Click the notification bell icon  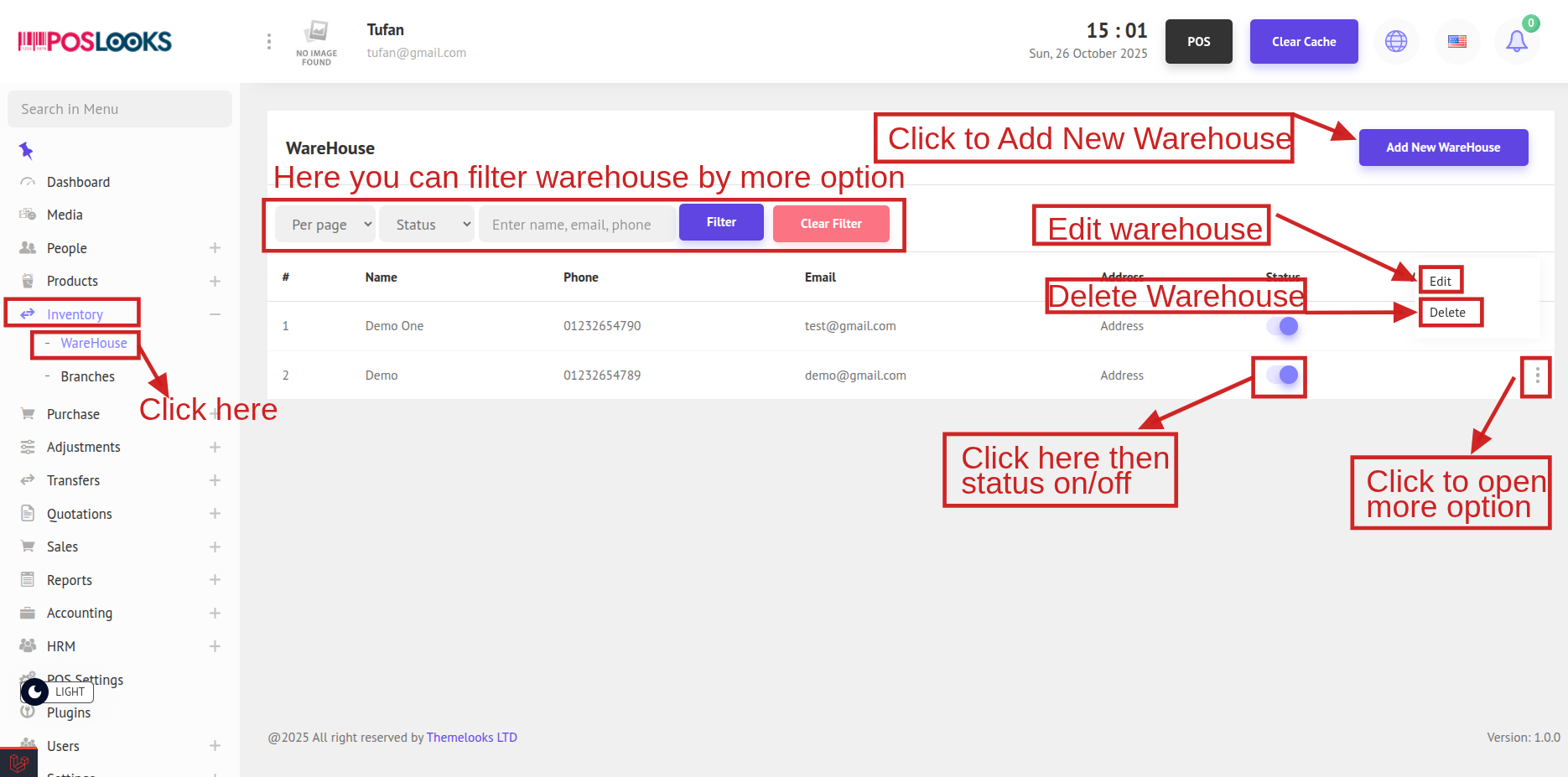(1516, 41)
